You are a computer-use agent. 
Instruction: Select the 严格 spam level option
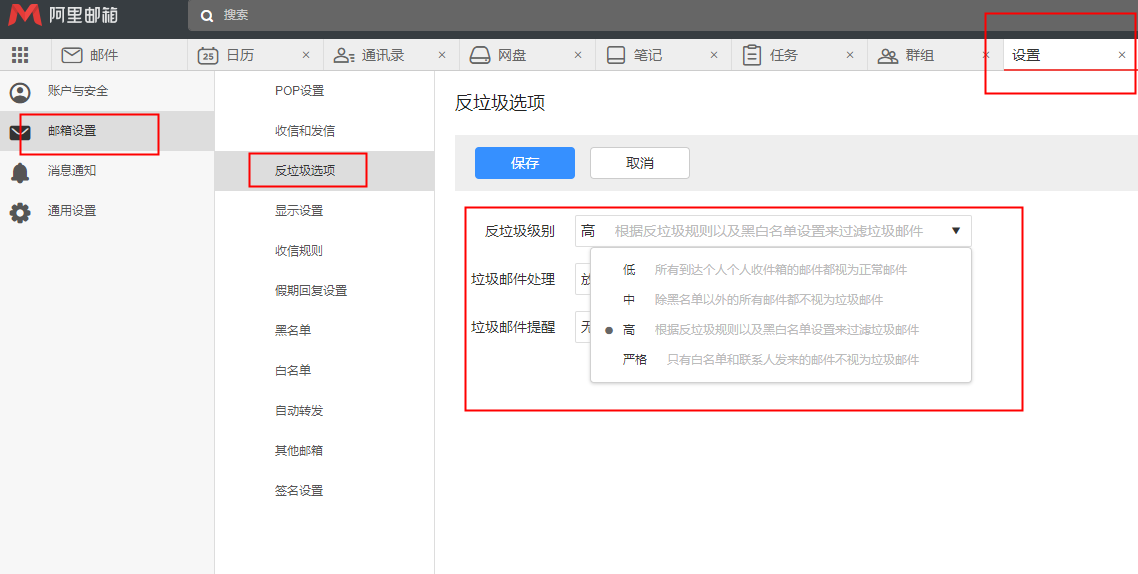(635, 360)
